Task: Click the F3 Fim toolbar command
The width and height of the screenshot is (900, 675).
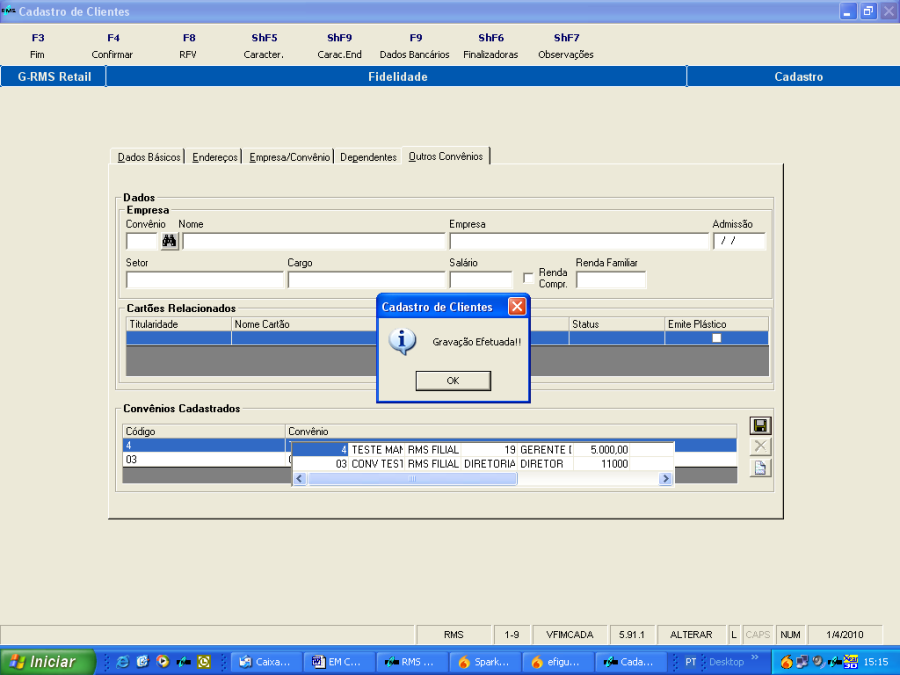Action: pyautogui.click(x=37, y=46)
